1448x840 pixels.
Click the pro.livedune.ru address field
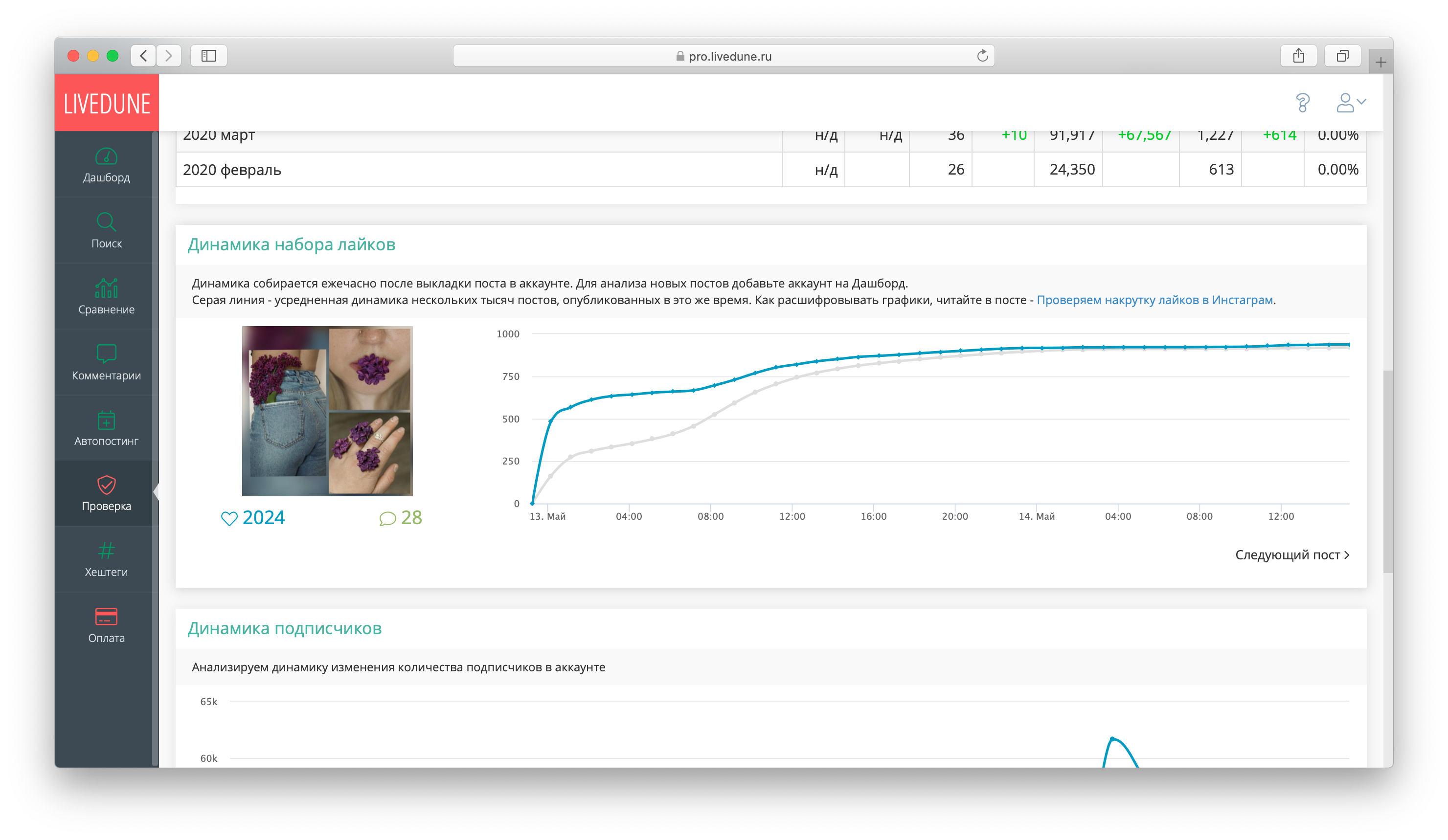tap(723, 56)
